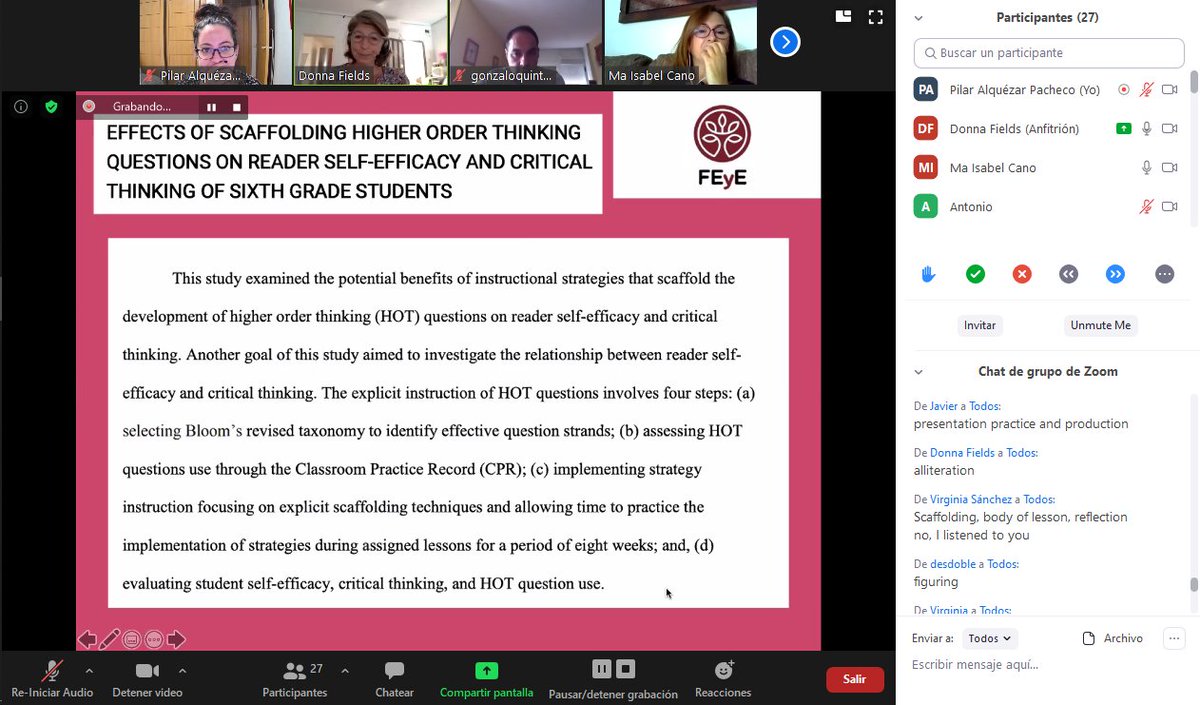The width and height of the screenshot is (1200, 705).
Task: Open more chat options via three-dot menu
Action: coord(1173,637)
